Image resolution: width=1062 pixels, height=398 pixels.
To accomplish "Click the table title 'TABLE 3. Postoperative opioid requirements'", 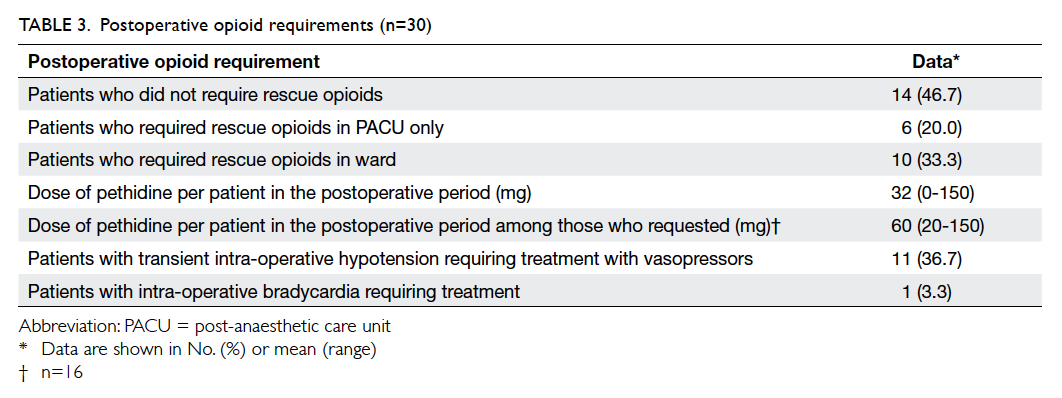I will (x=225, y=26).
